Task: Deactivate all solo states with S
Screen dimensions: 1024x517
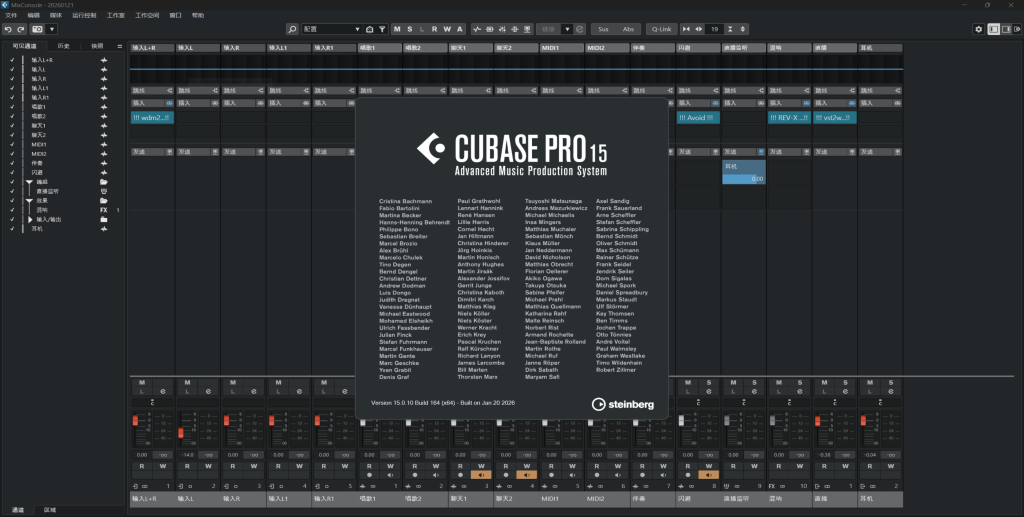Action: (x=409, y=29)
